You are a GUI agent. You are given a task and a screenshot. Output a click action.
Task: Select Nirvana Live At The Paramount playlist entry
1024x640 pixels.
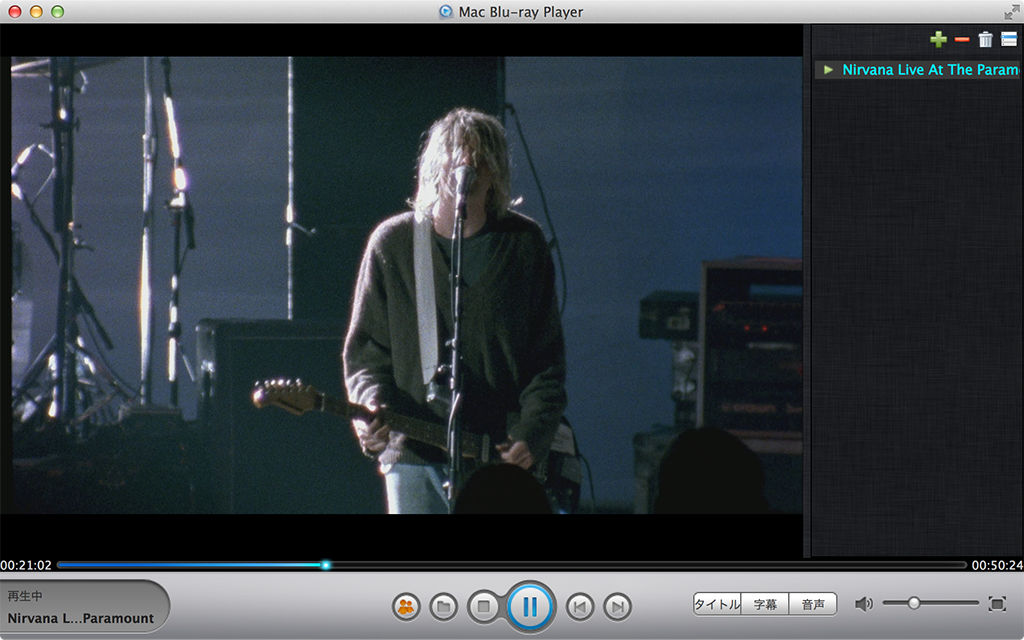point(918,70)
